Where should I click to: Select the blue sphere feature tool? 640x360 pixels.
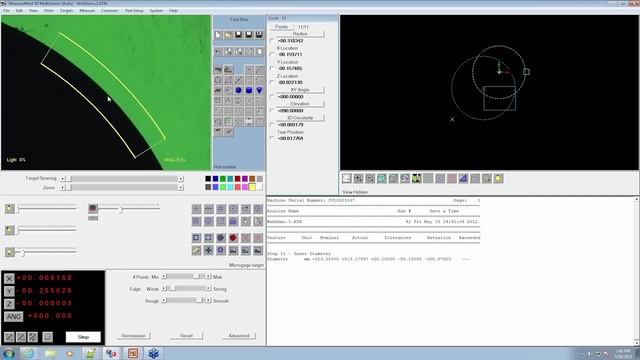click(238, 90)
